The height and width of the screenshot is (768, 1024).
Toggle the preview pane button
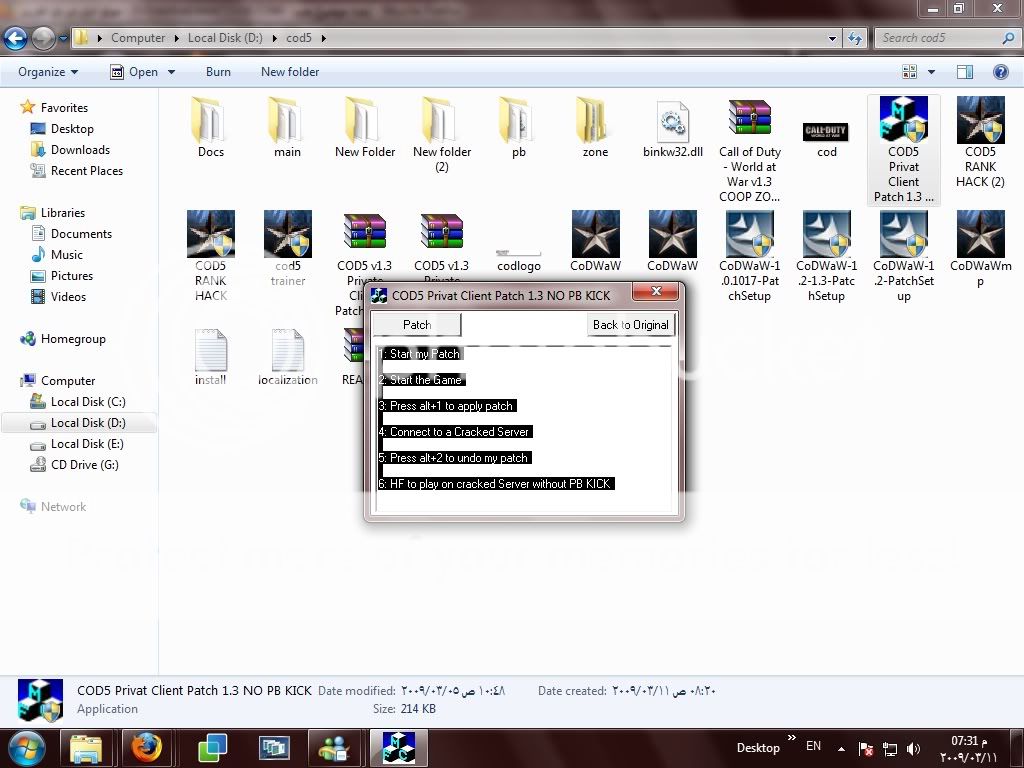pyautogui.click(x=965, y=72)
